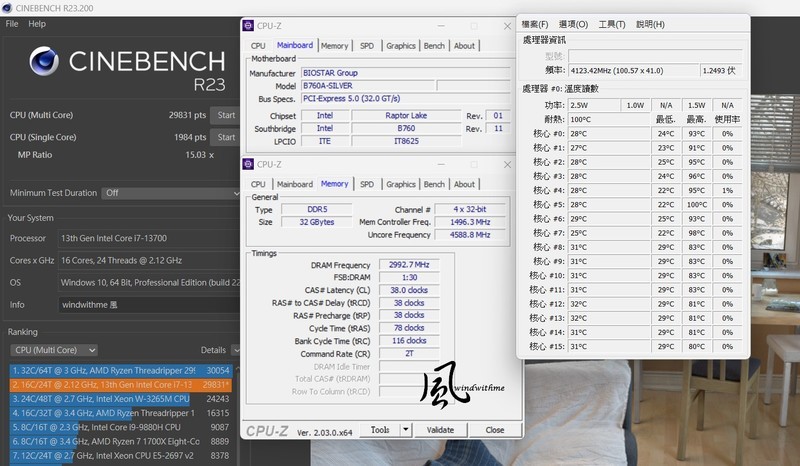Open the 工具(T) menu in temperature window

point(612,24)
